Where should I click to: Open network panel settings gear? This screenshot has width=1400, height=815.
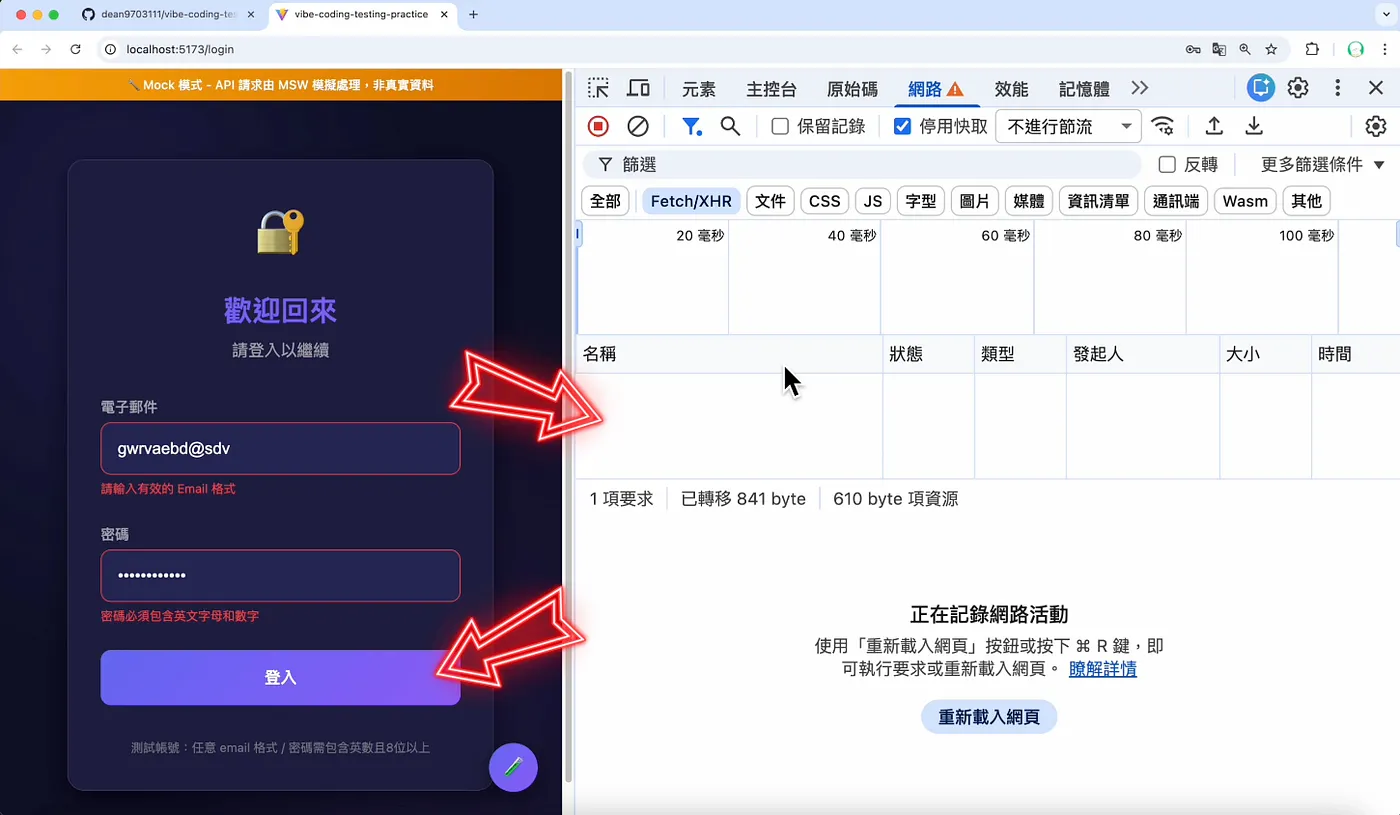[x=1376, y=126]
